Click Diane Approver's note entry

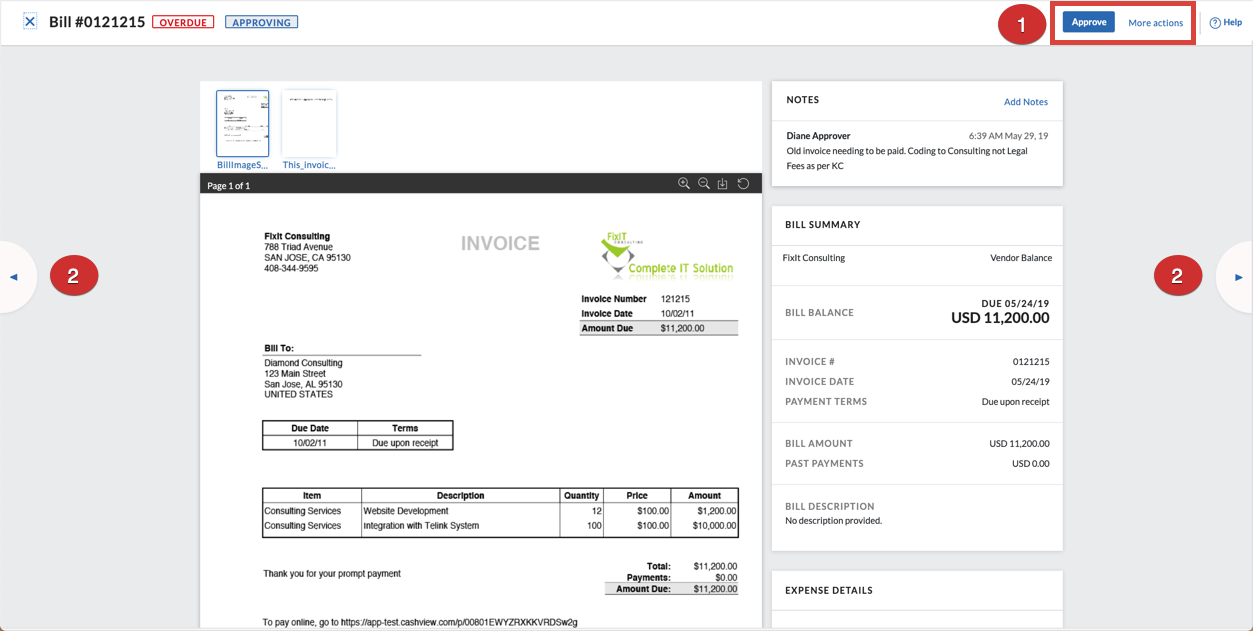tap(917, 150)
